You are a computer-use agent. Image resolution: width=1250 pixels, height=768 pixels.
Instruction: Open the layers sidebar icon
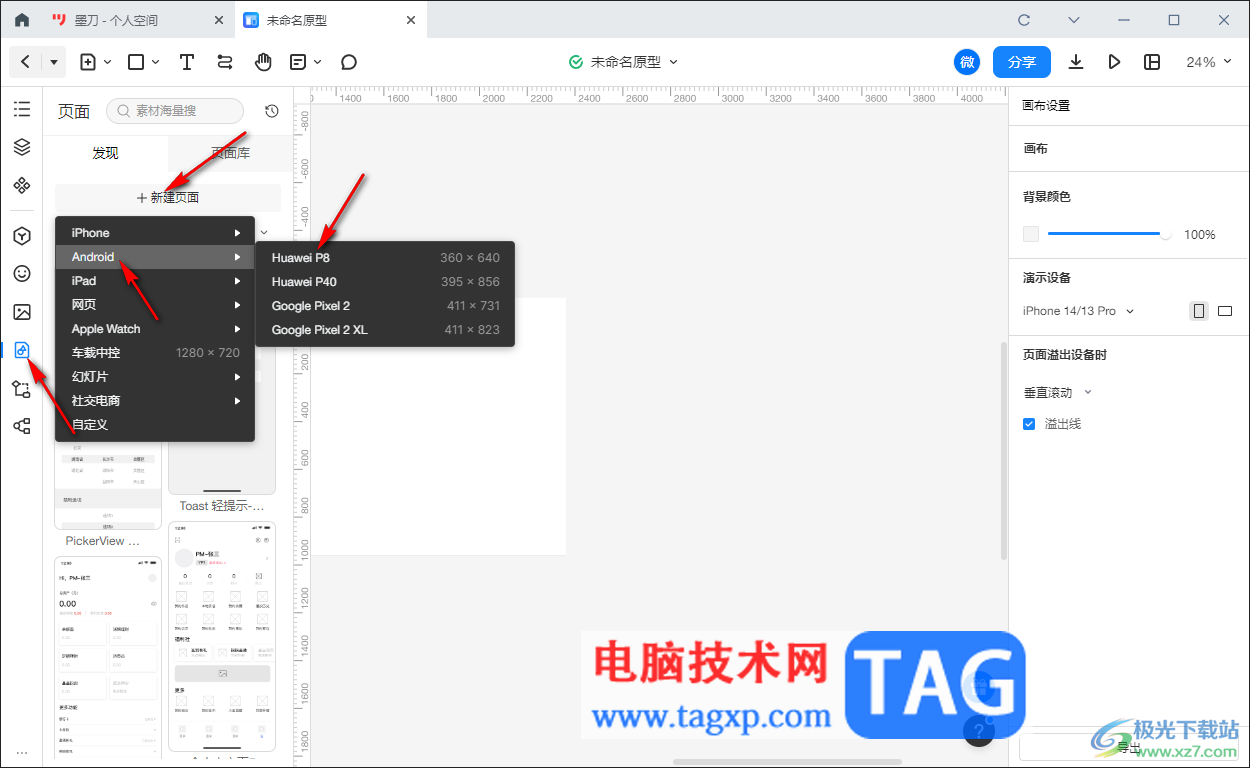(22, 147)
